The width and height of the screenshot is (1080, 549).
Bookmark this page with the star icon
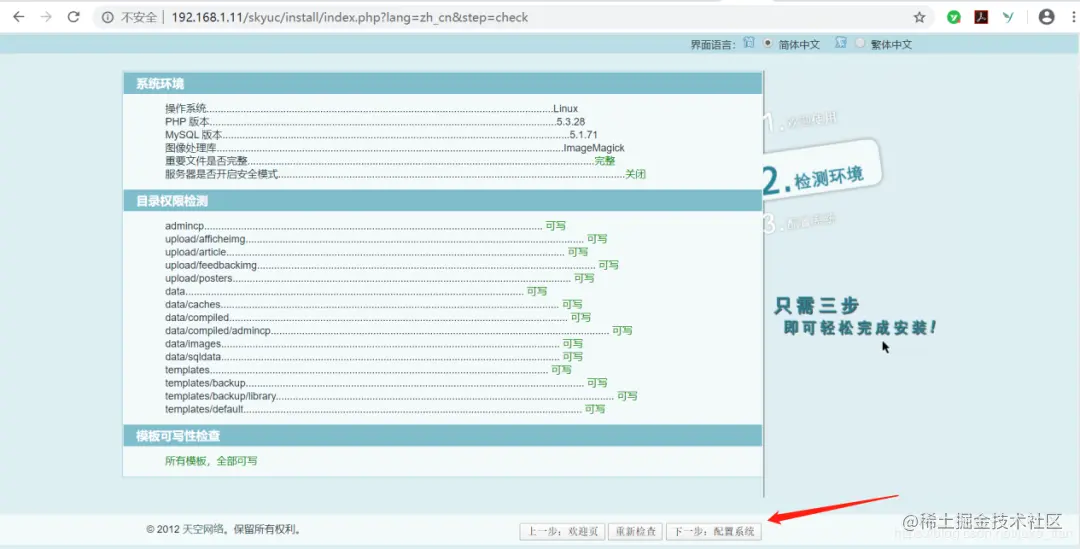920,17
